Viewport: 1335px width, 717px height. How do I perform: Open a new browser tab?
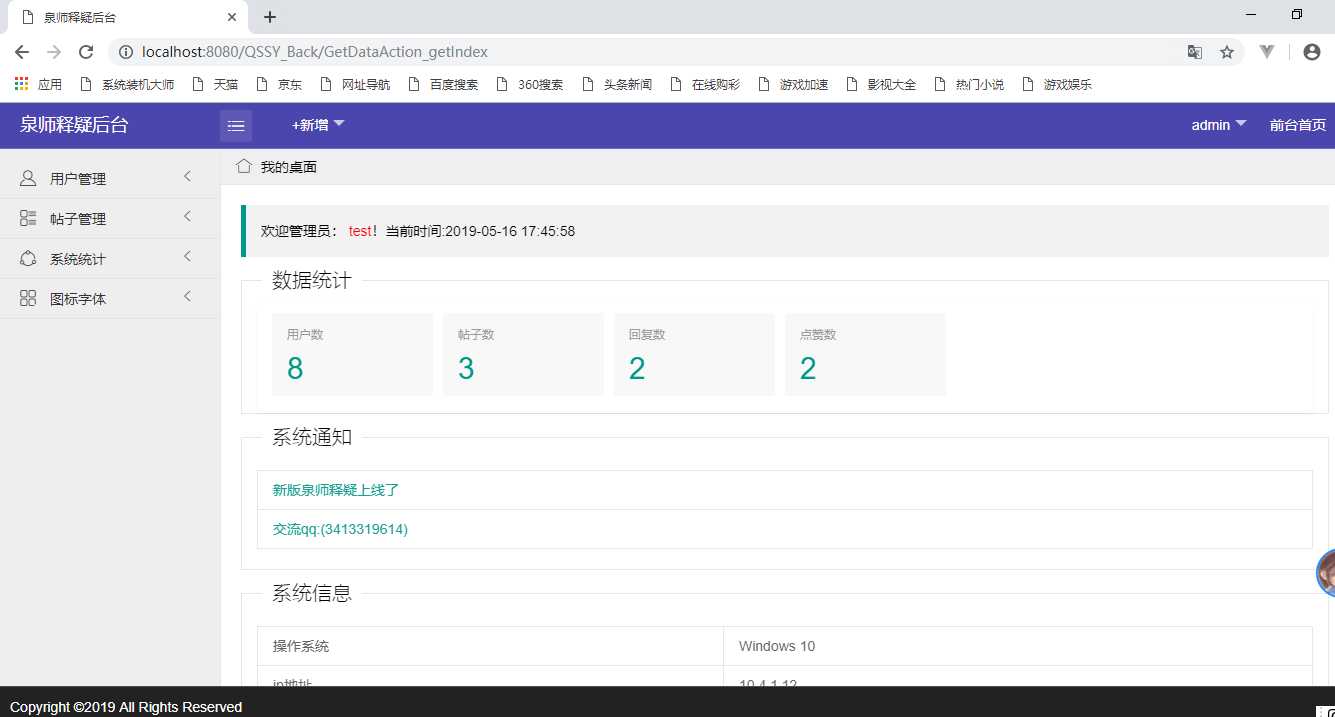pyautogui.click(x=270, y=17)
